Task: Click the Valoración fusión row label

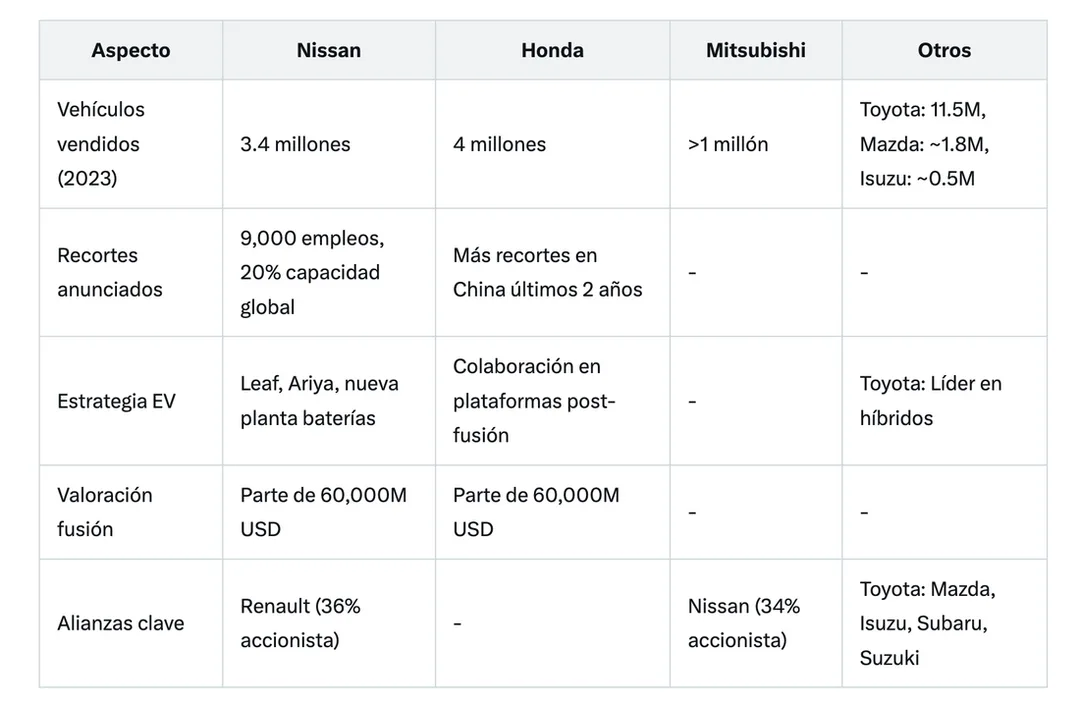Action: pos(131,512)
